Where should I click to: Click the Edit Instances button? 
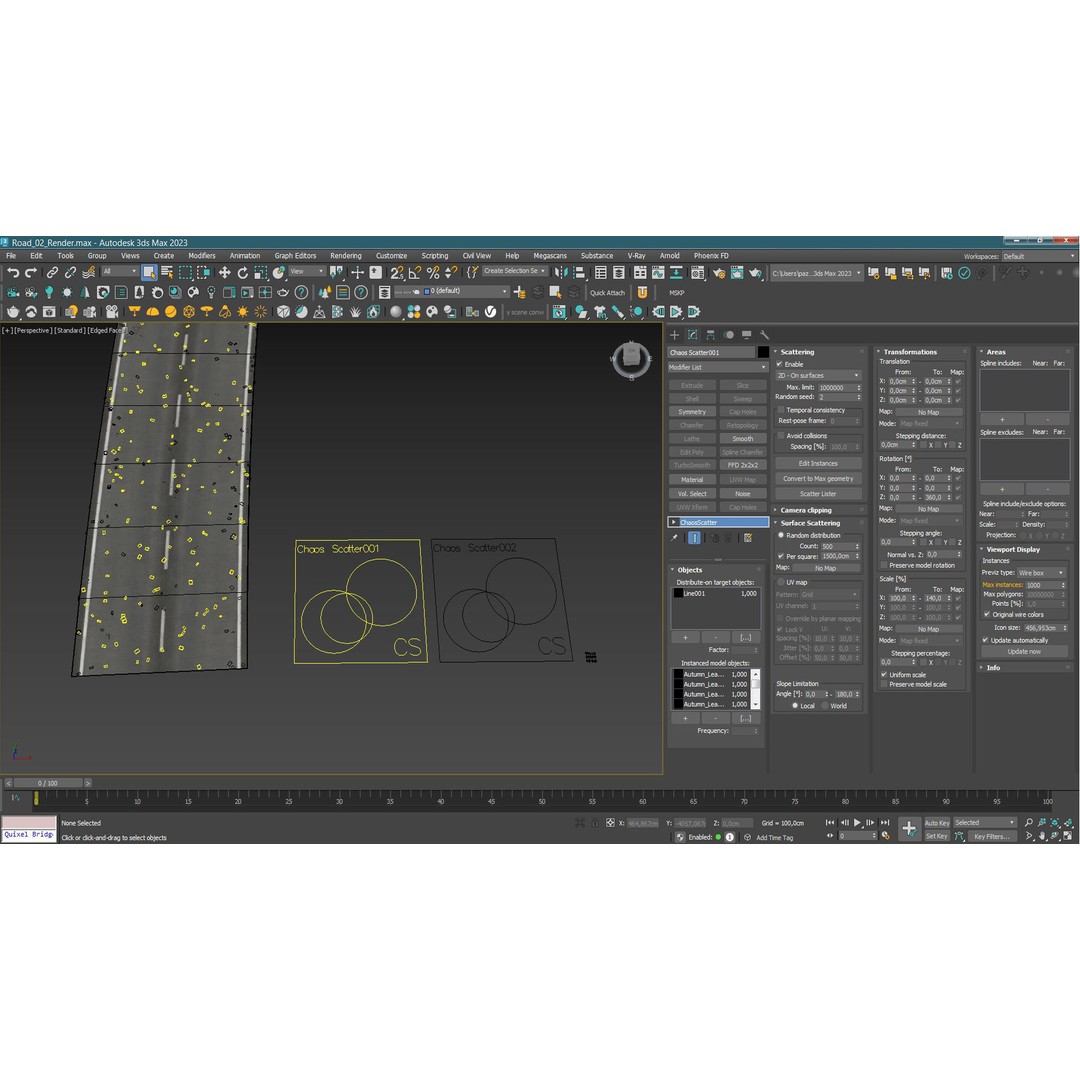[818, 462]
